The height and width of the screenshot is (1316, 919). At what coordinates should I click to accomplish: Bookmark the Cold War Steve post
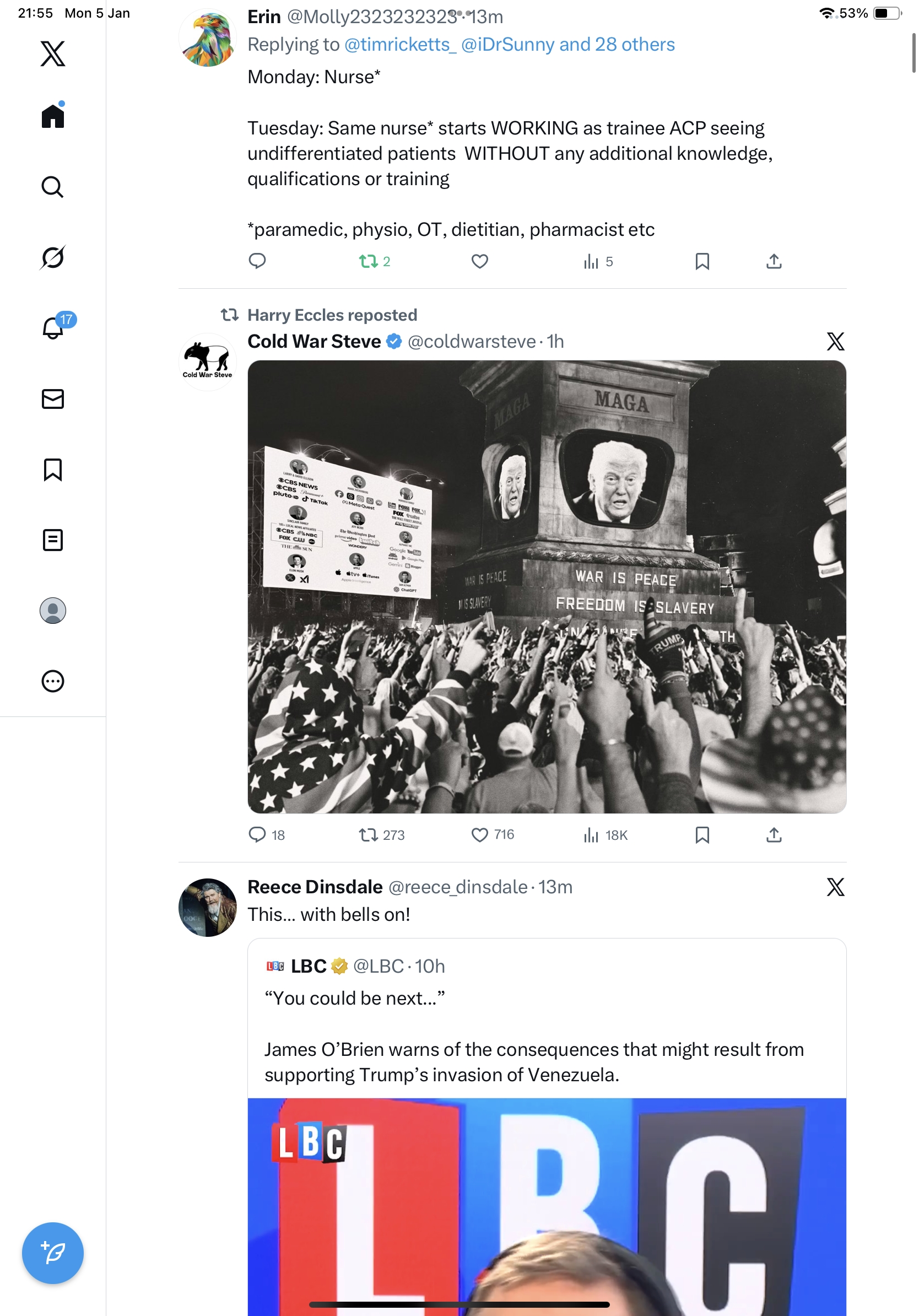[x=702, y=835]
